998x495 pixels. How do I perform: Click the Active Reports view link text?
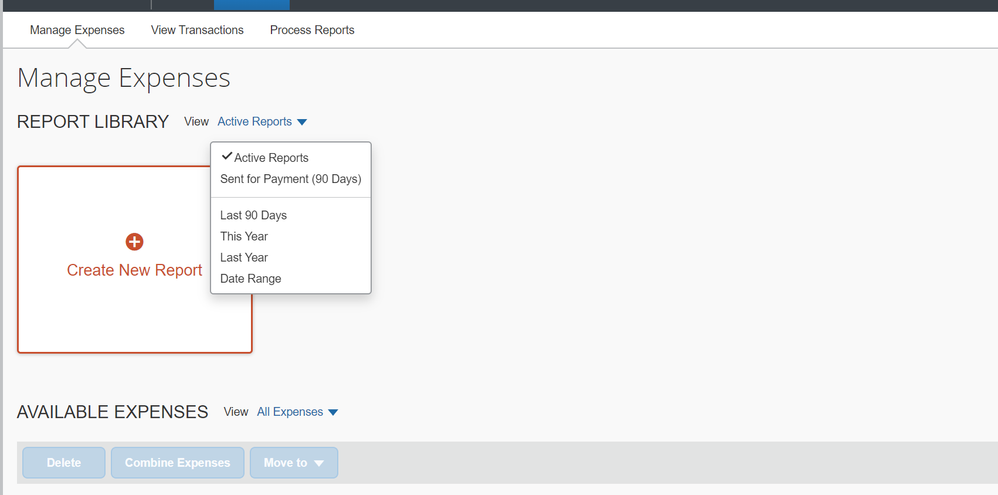[x=255, y=122]
